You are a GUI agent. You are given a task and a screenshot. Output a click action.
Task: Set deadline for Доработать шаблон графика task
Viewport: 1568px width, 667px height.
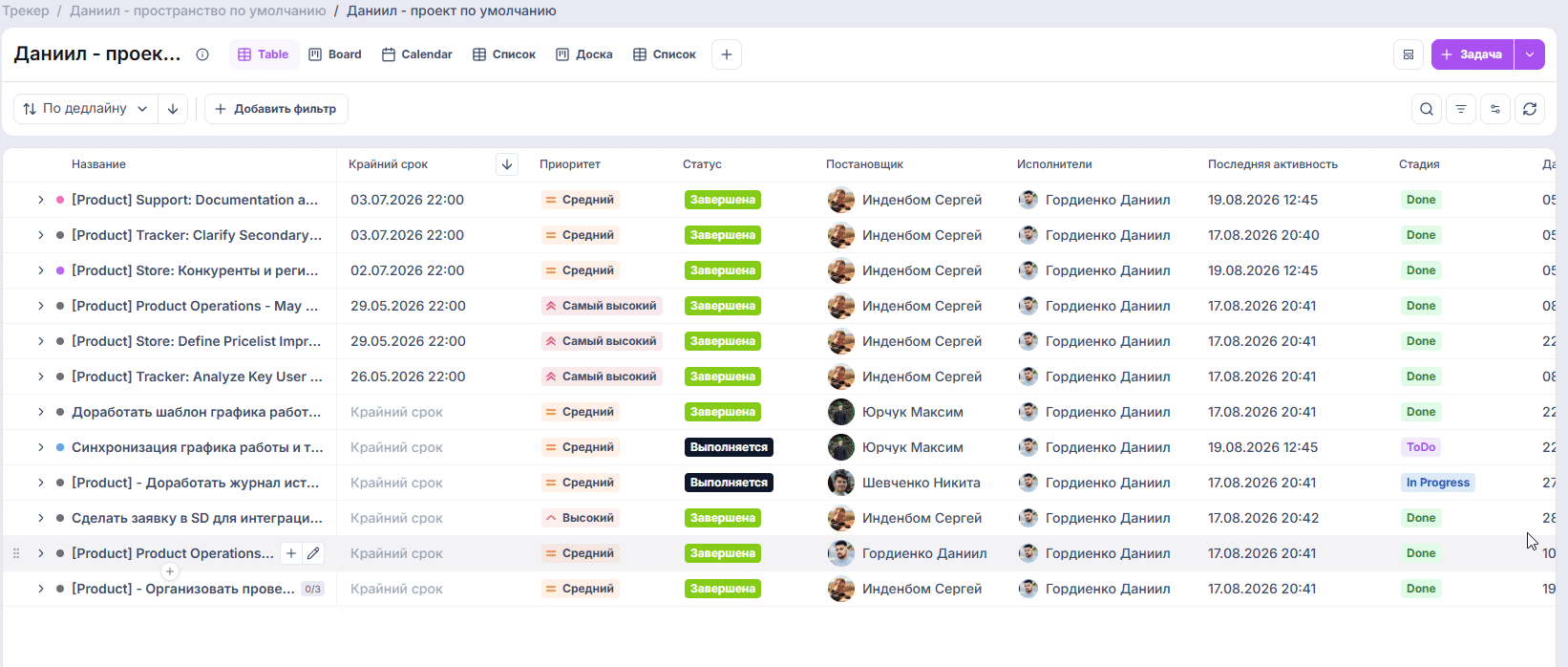pyautogui.click(x=396, y=412)
